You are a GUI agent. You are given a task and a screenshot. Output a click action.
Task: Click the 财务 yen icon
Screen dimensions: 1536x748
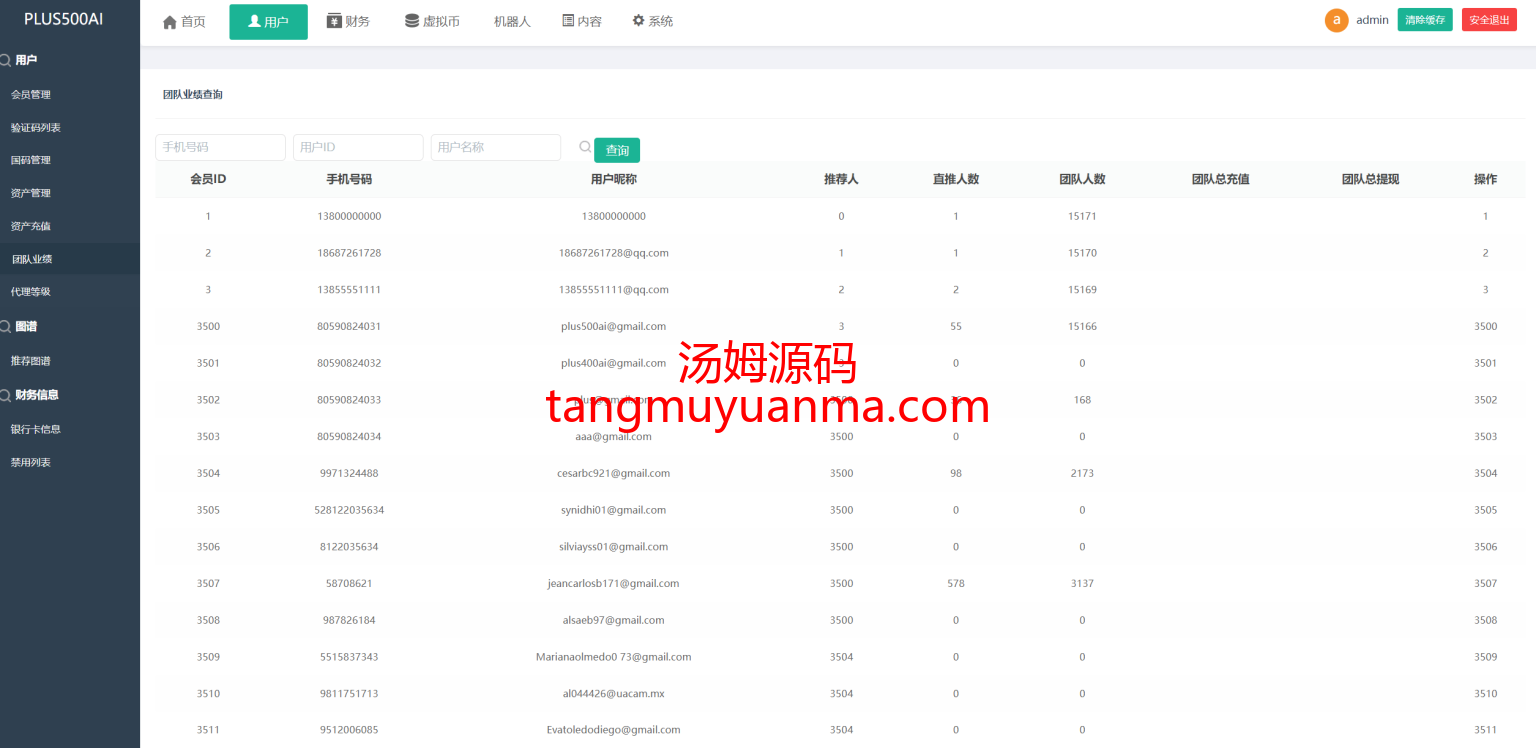(x=334, y=21)
